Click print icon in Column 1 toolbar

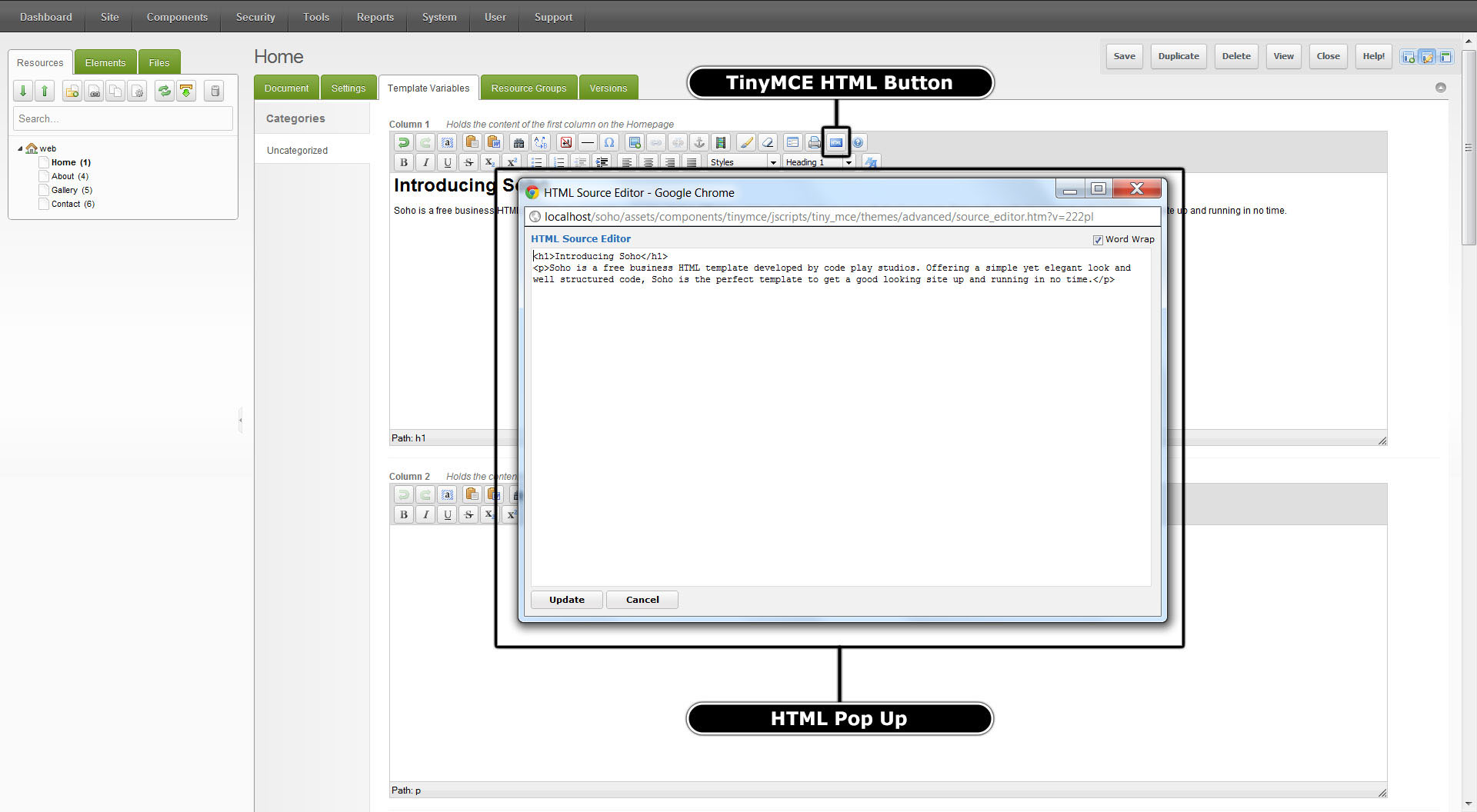click(814, 142)
